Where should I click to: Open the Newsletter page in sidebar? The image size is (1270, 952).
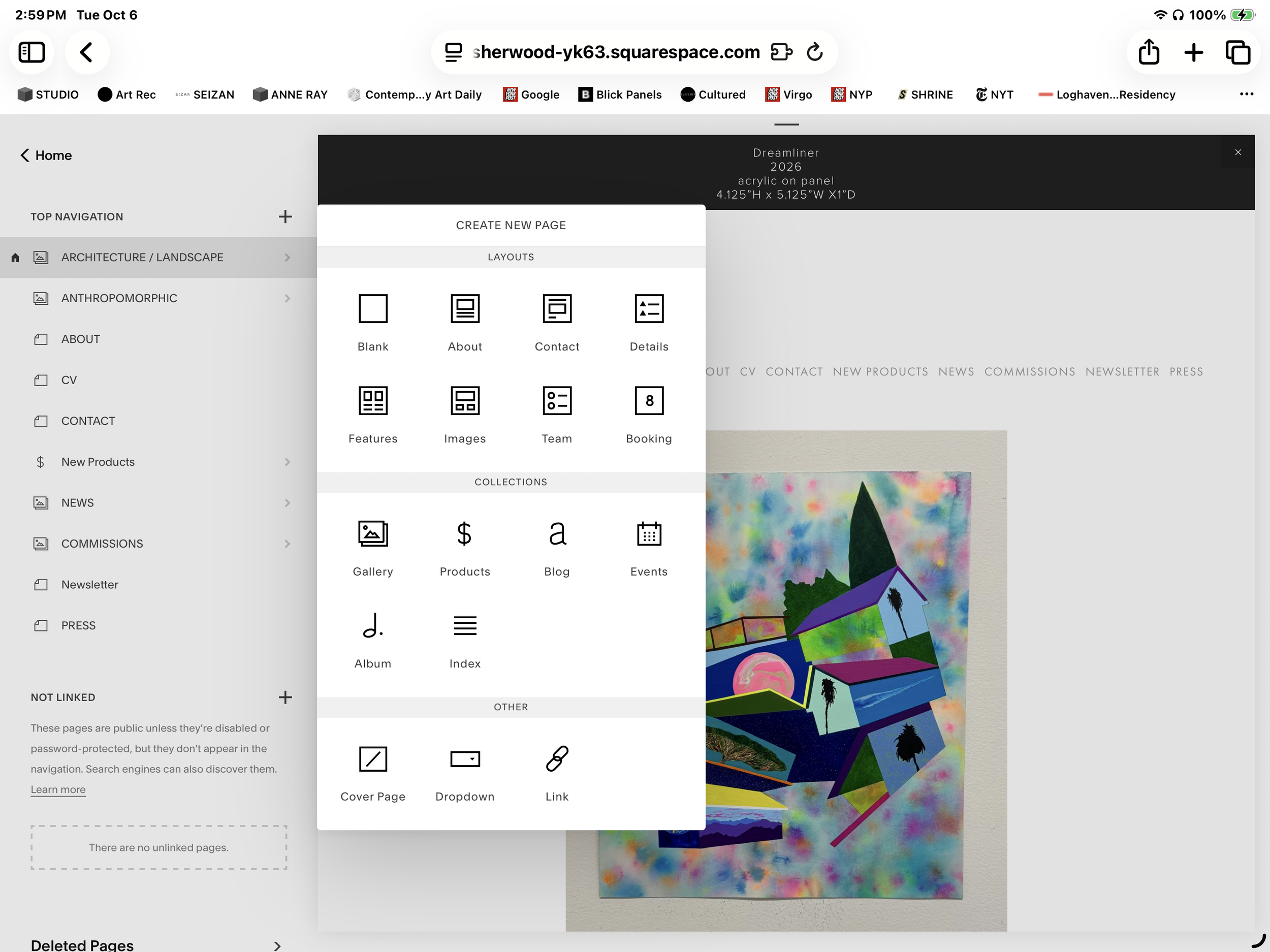158,584
